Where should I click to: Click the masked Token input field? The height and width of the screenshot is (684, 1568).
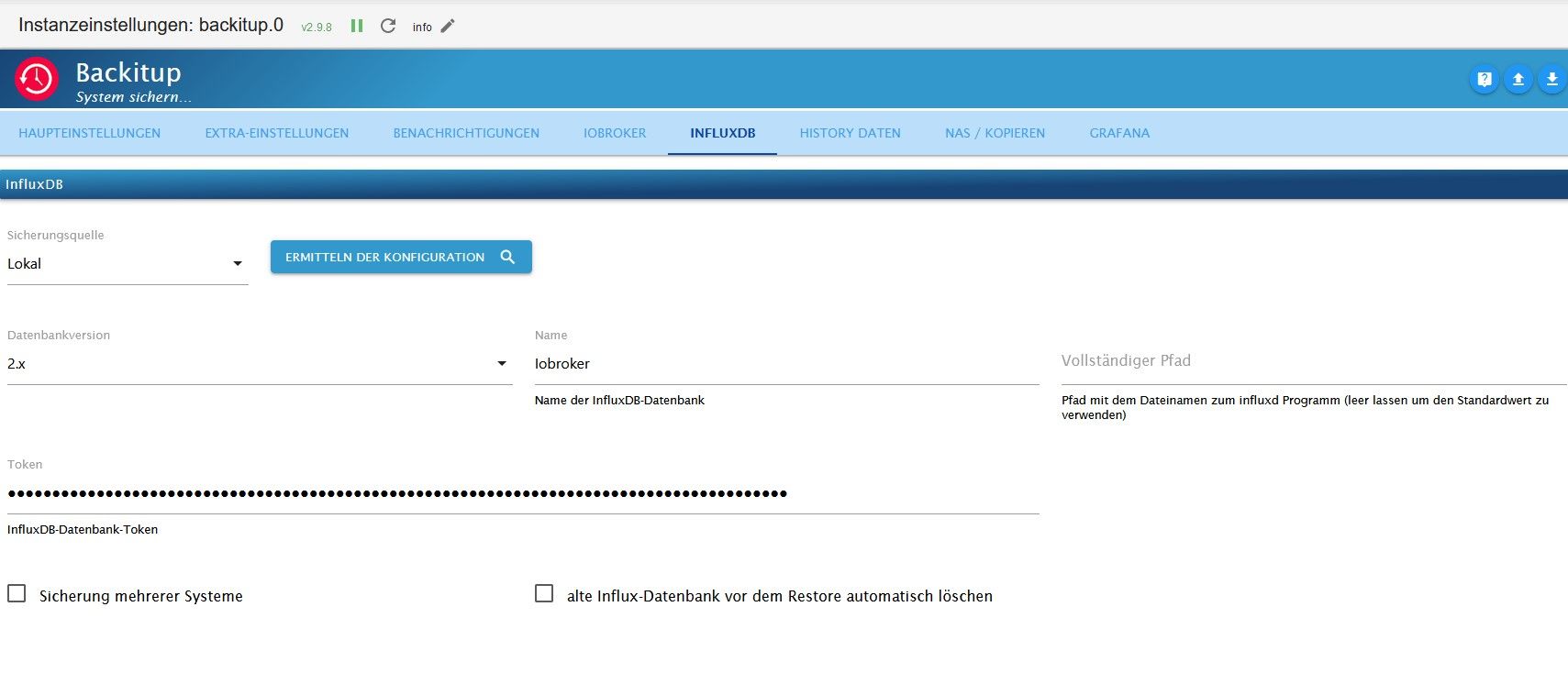pyautogui.click(x=523, y=494)
